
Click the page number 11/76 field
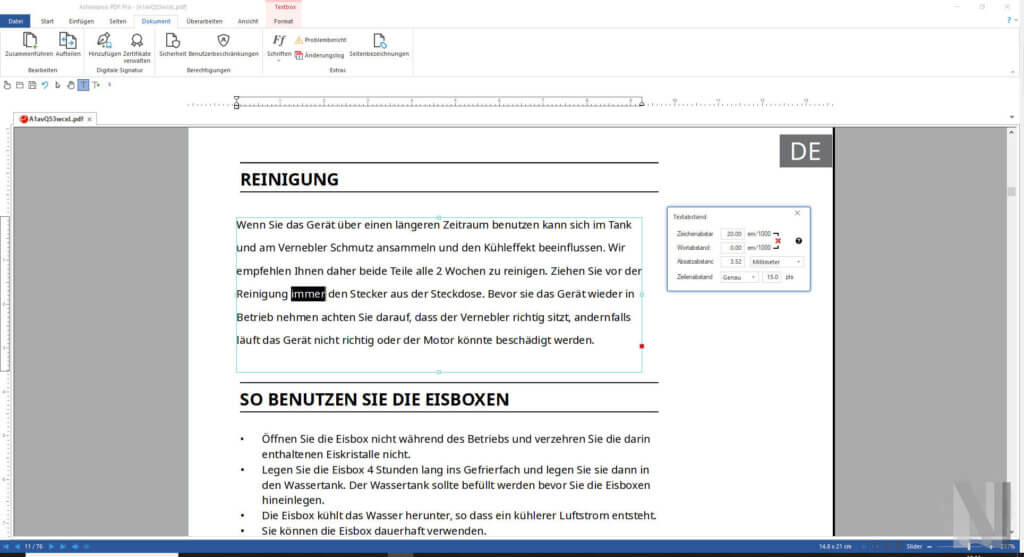[33, 547]
